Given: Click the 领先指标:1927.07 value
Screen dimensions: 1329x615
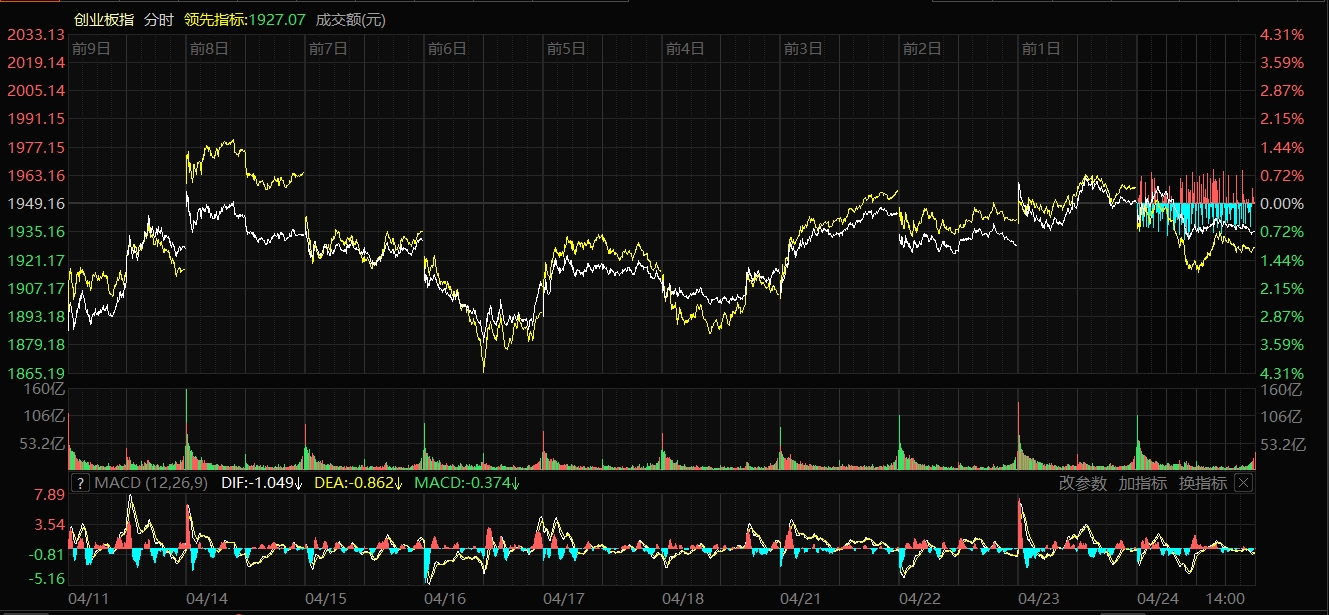Looking at the screenshot, I should pos(245,20).
